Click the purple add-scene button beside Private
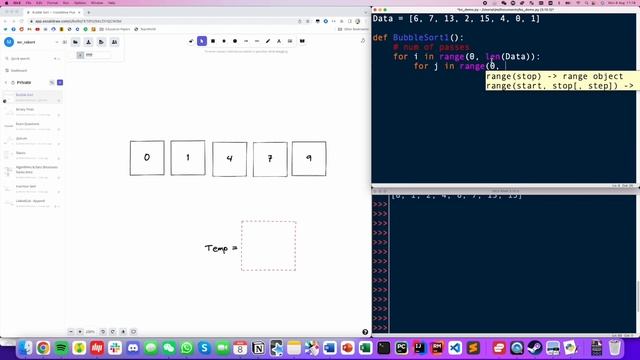Screen dimensions: 640x360 60,82
